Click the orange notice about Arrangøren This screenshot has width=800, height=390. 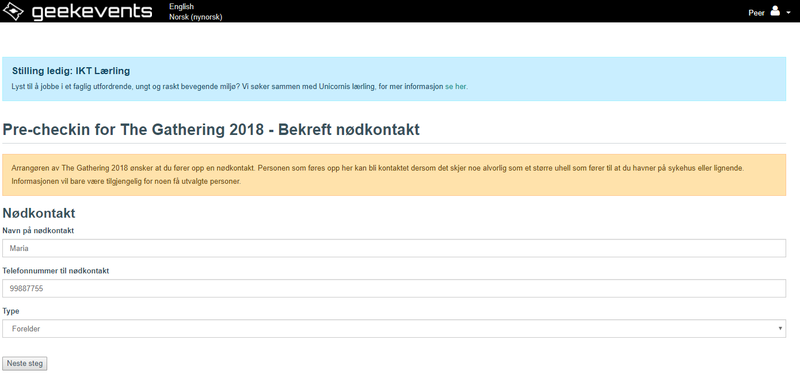[394, 175]
